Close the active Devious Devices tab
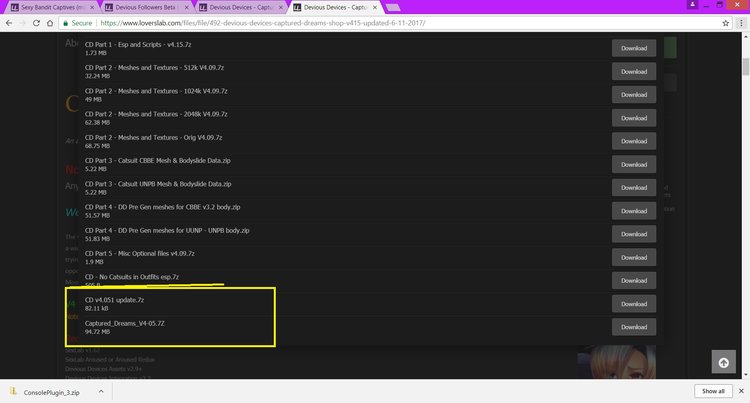 (375, 7)
